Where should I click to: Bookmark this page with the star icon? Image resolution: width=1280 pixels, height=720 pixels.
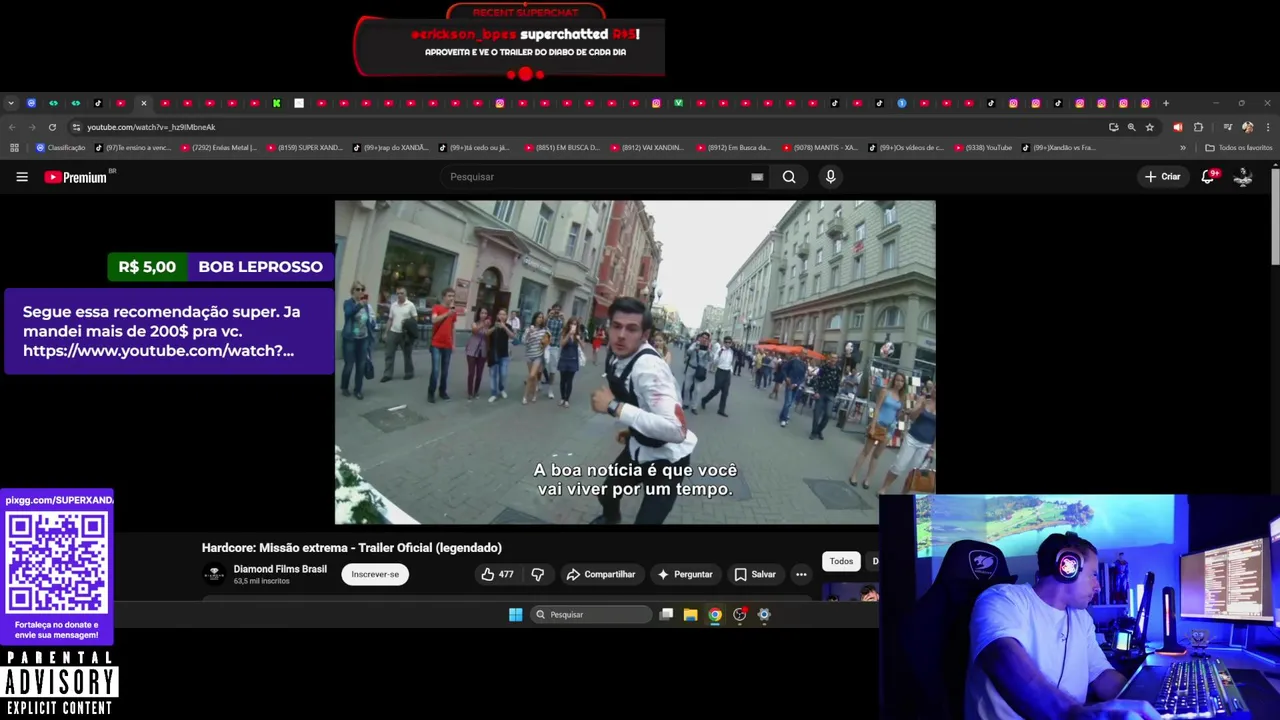(x=1150, y=127)
